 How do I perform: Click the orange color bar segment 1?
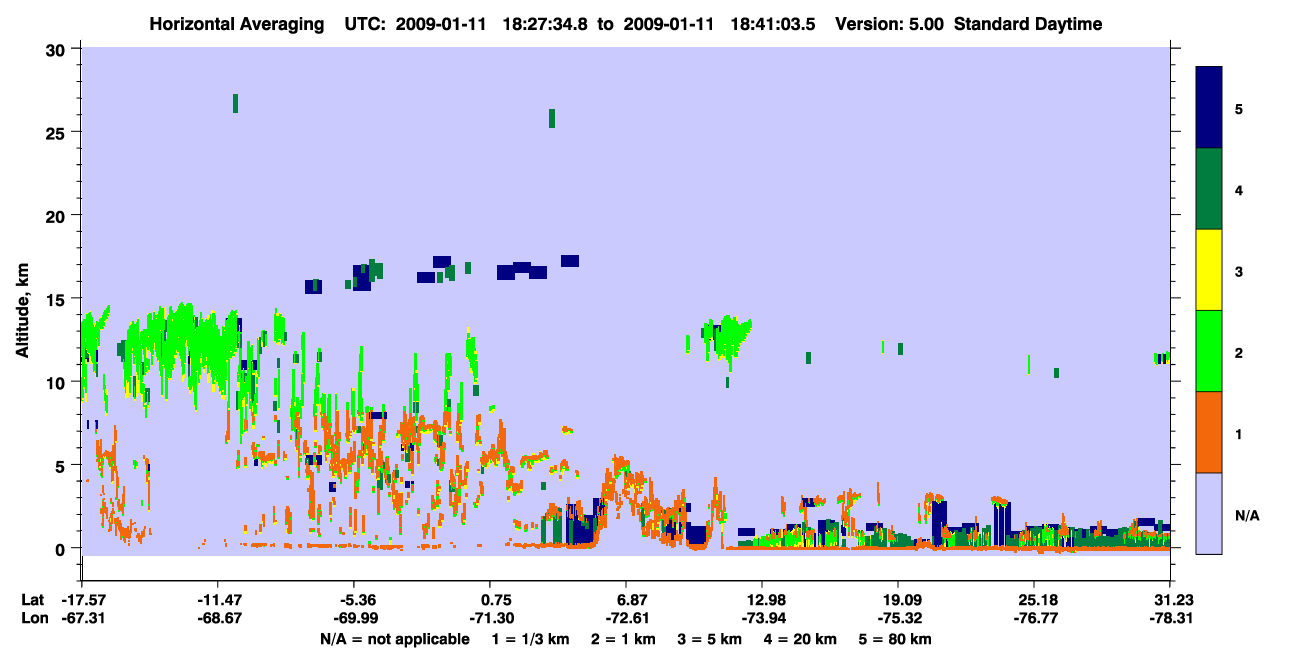tap(1209, 432)
